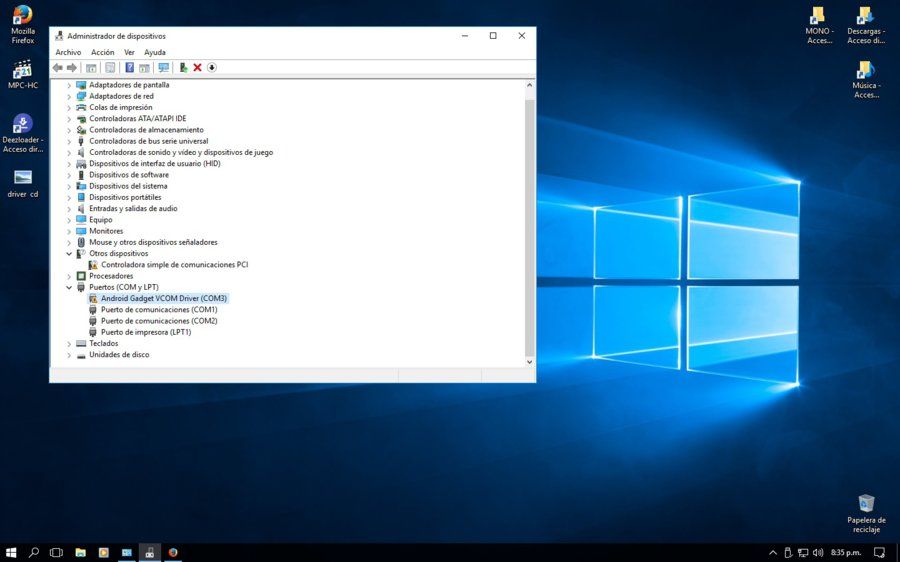
Task: Click the taskbar clock showing 8:35 p.m.
Action: 846,552
